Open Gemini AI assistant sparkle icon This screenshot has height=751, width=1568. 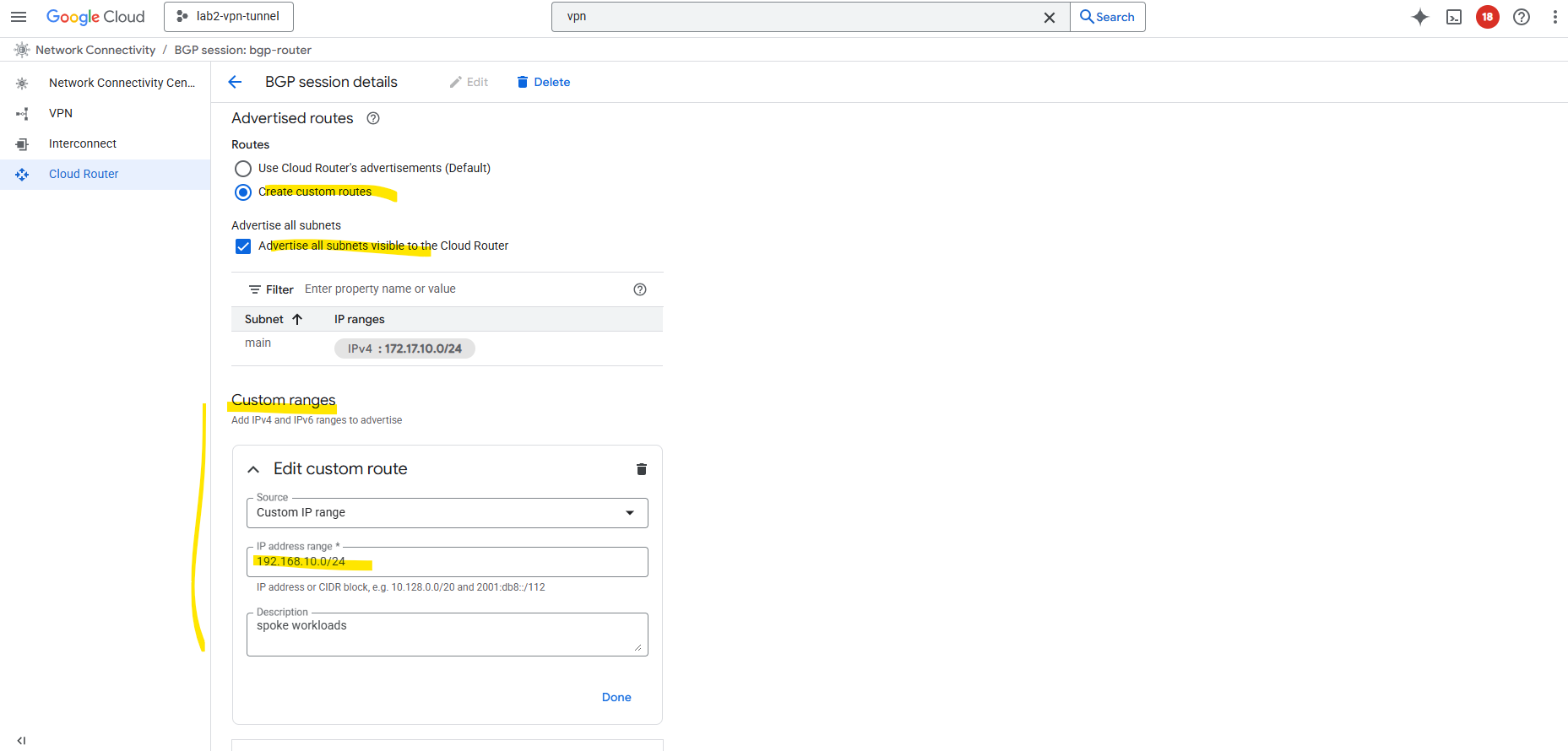1420,17
